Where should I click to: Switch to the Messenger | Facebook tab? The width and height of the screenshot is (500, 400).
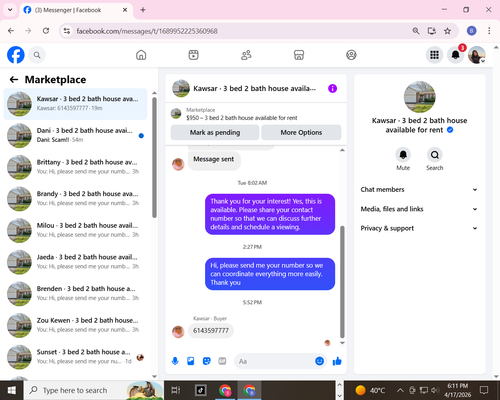click(76, 10)
